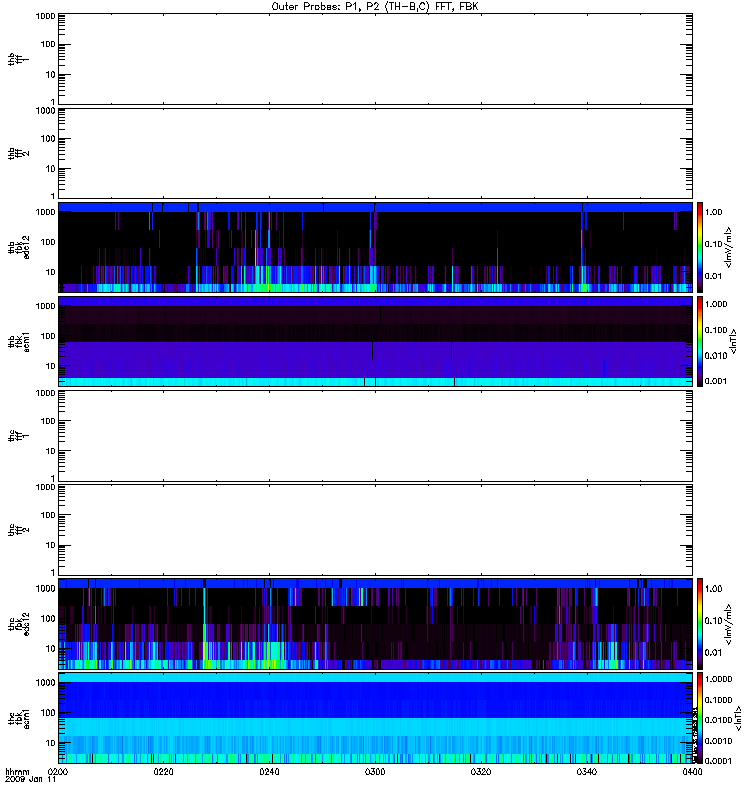The width and height of the screenshot is (750, 800).
Task: Click the 0320 time label on the x-axis
Action: pos(481,771)
